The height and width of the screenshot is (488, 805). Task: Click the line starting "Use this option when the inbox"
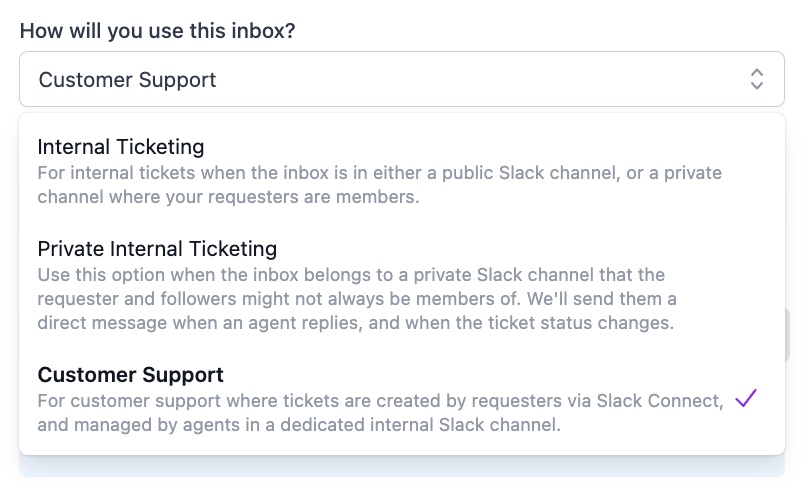coord(350,274)
